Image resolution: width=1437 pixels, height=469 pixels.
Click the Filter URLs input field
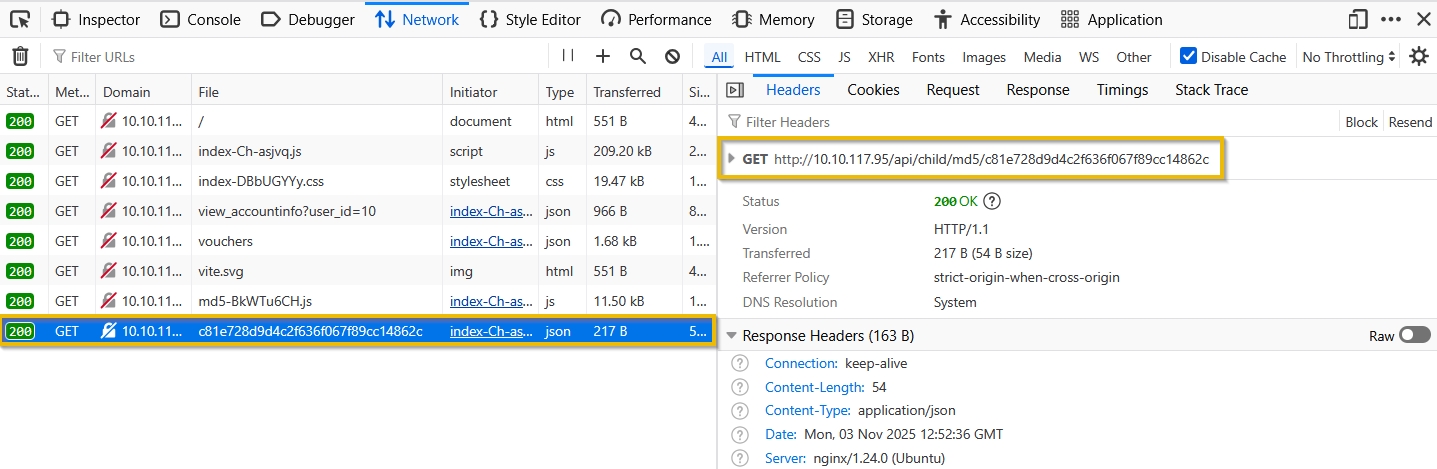pyautogui.click(x=300, y=57)
